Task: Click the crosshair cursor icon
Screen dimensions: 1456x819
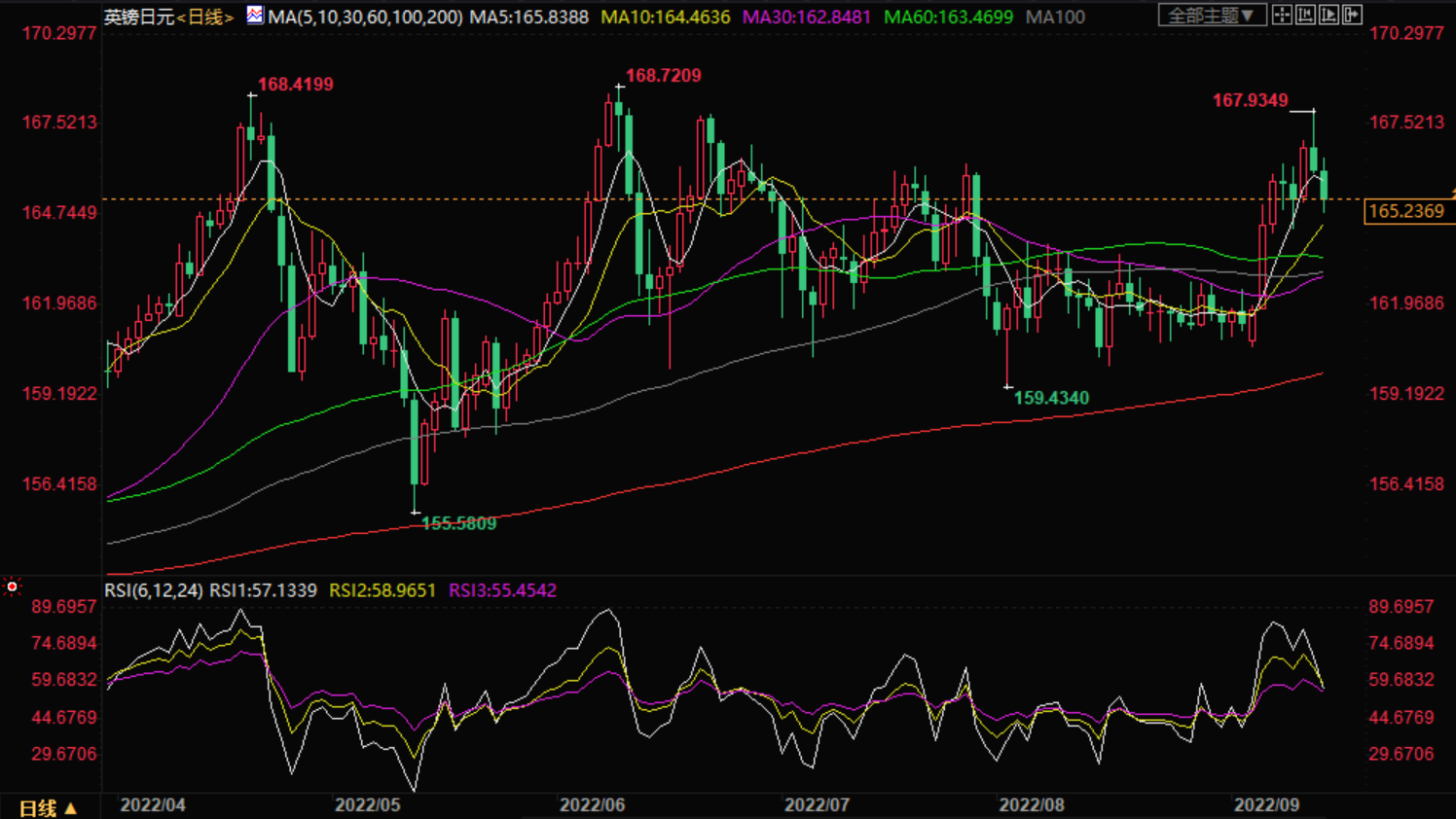Action: (1282, 15)
